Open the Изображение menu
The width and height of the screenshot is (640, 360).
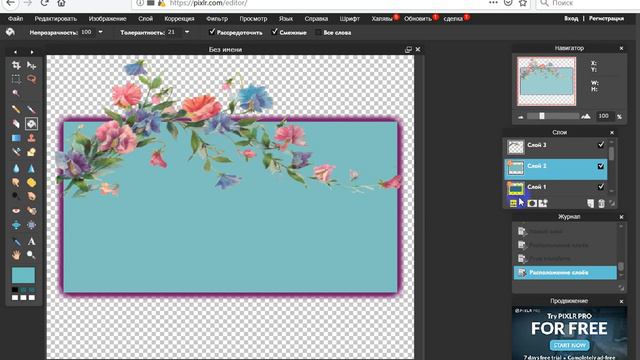(x=107, y=19)
